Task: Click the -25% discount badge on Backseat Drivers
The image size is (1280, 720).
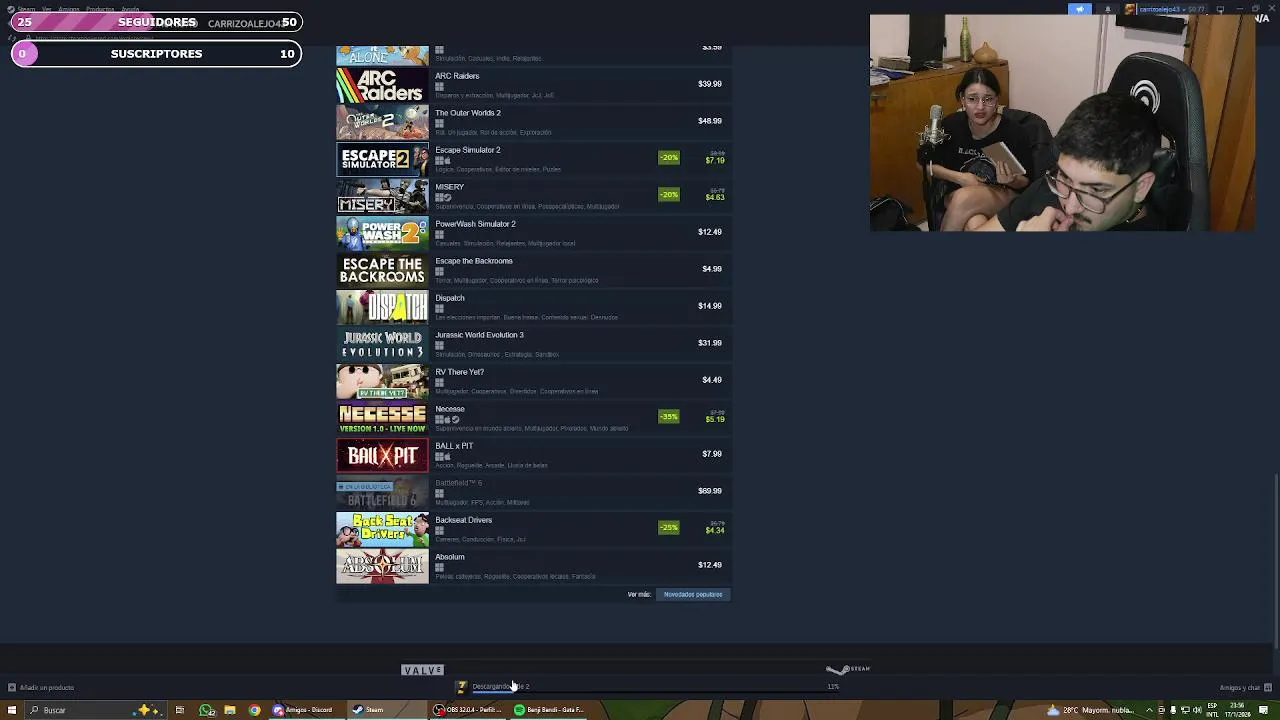Action: click(669, 528)
